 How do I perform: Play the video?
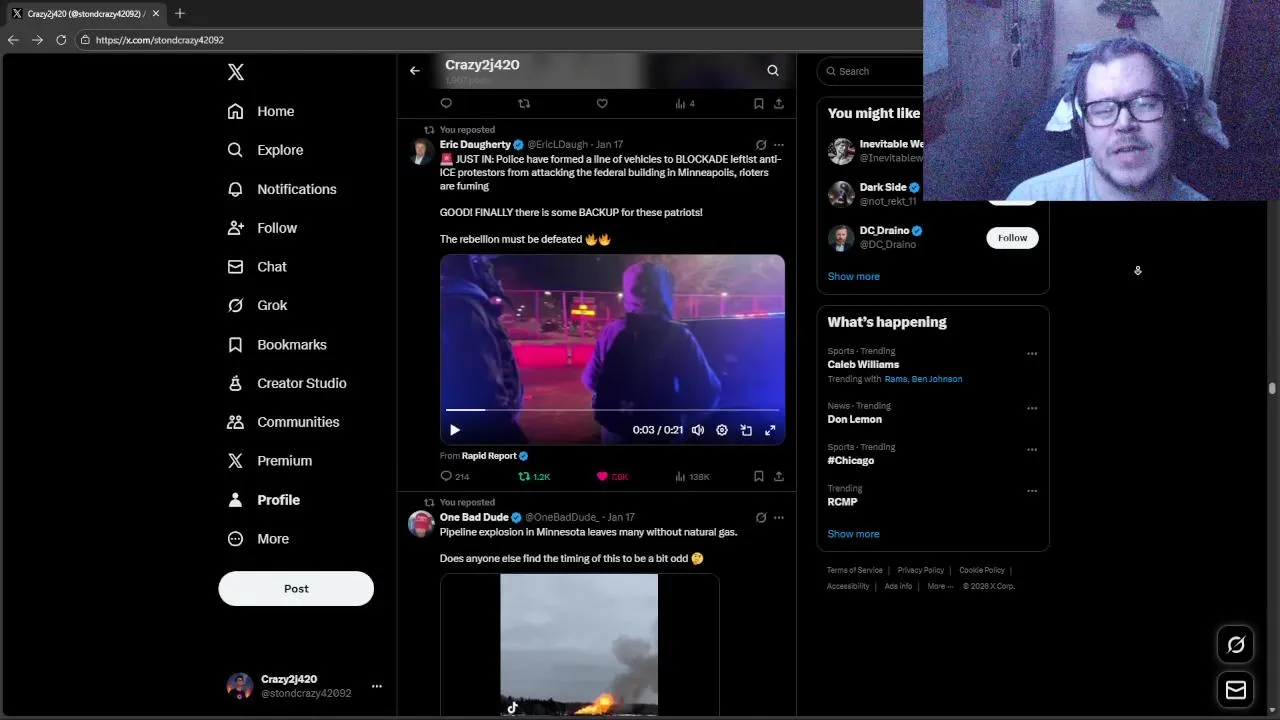click(x=455, y=430)
